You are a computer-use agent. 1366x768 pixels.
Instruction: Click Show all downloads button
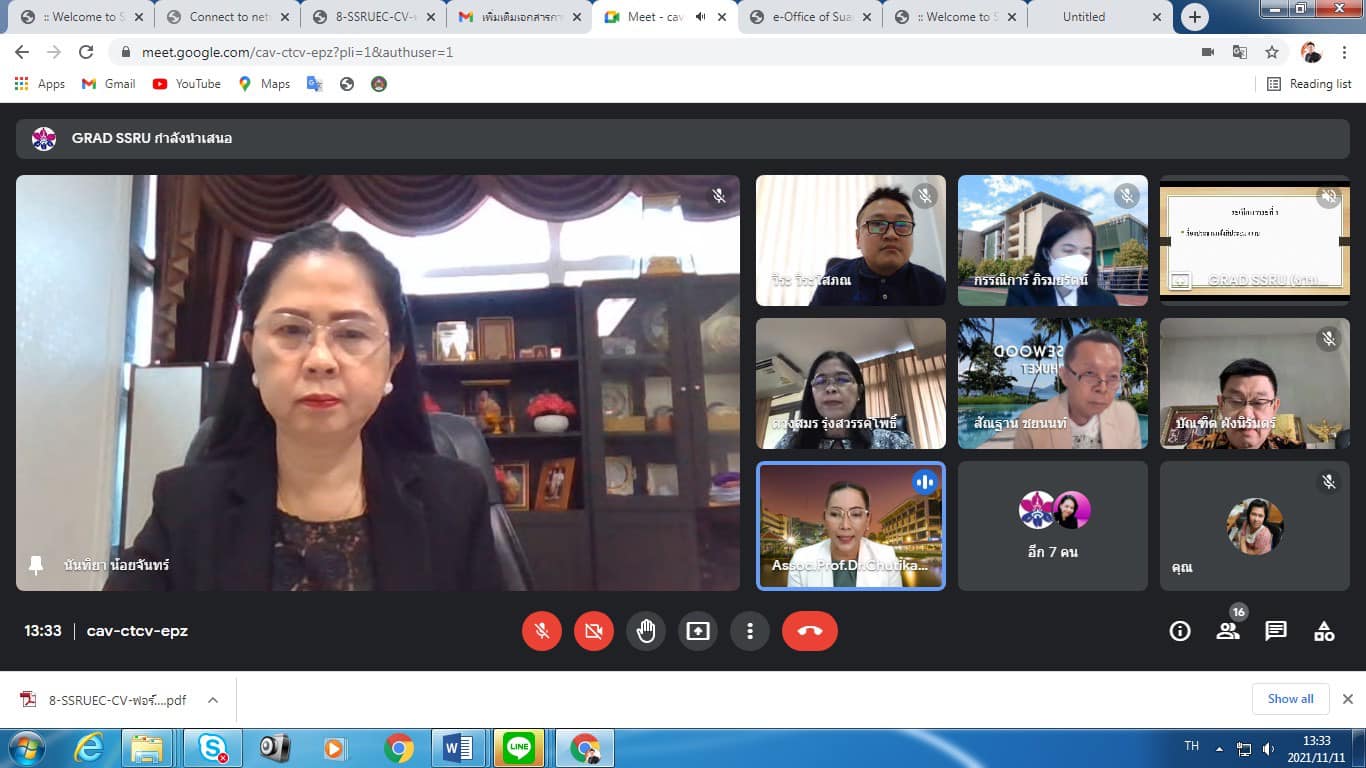click(x=1290, y=699)
